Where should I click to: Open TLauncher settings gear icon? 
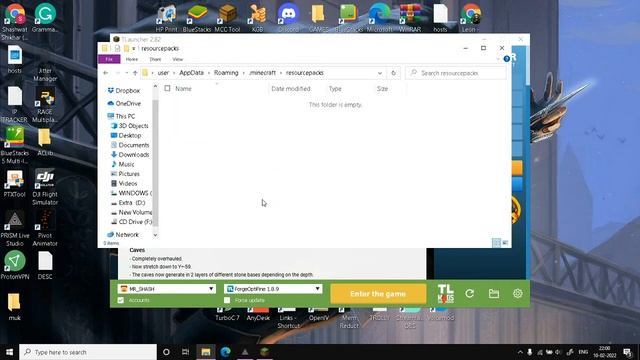point(518,293)
